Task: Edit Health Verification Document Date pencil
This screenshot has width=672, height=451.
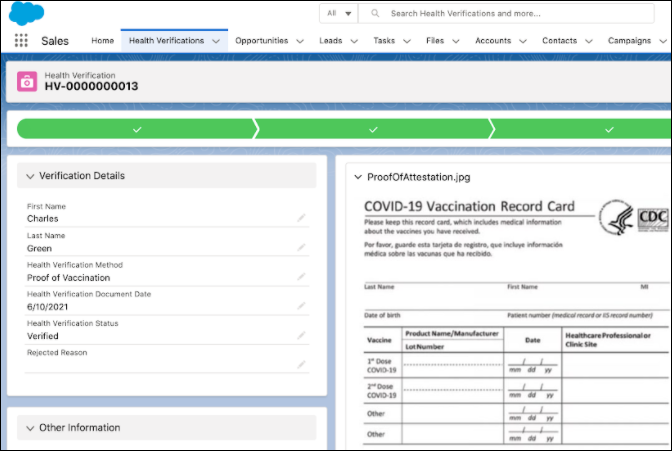Action: 301,306
